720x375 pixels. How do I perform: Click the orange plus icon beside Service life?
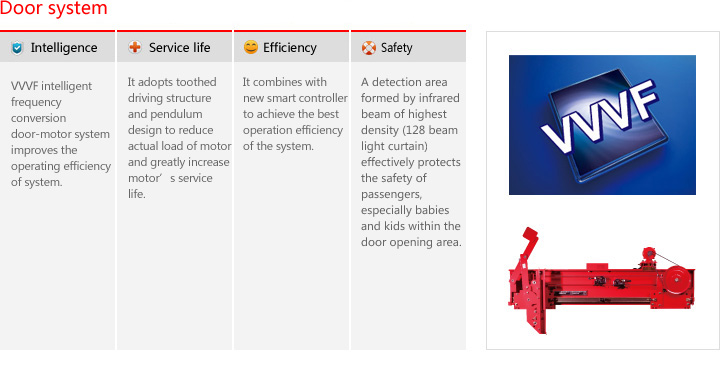click(135, 47)
